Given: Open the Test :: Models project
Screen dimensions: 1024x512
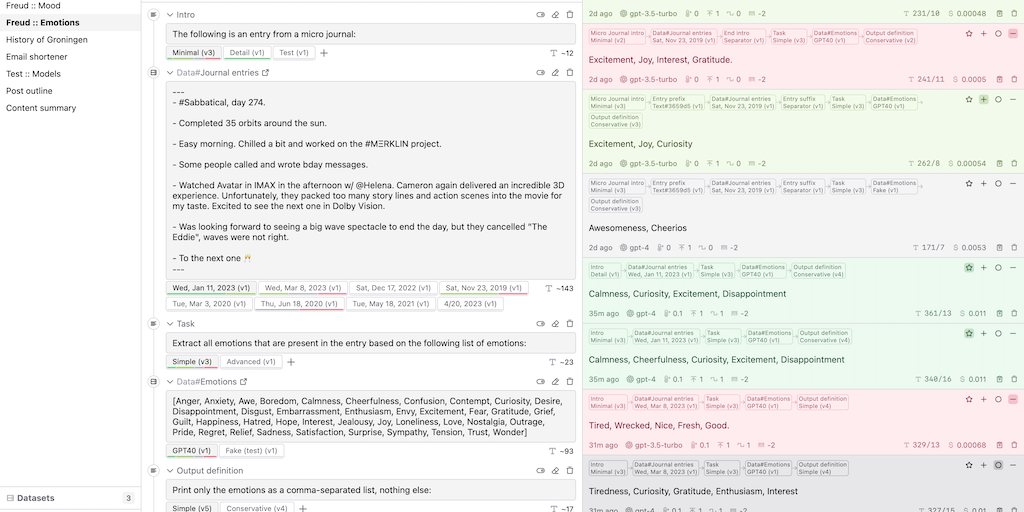Looking at the screenshot, I should tap(70, 74).
